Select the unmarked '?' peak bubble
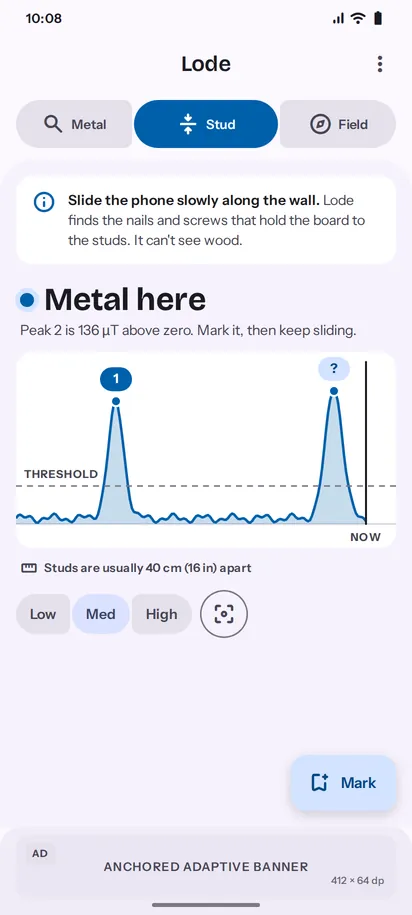Screen dimensions: 412x915 (x=334, y=368)
